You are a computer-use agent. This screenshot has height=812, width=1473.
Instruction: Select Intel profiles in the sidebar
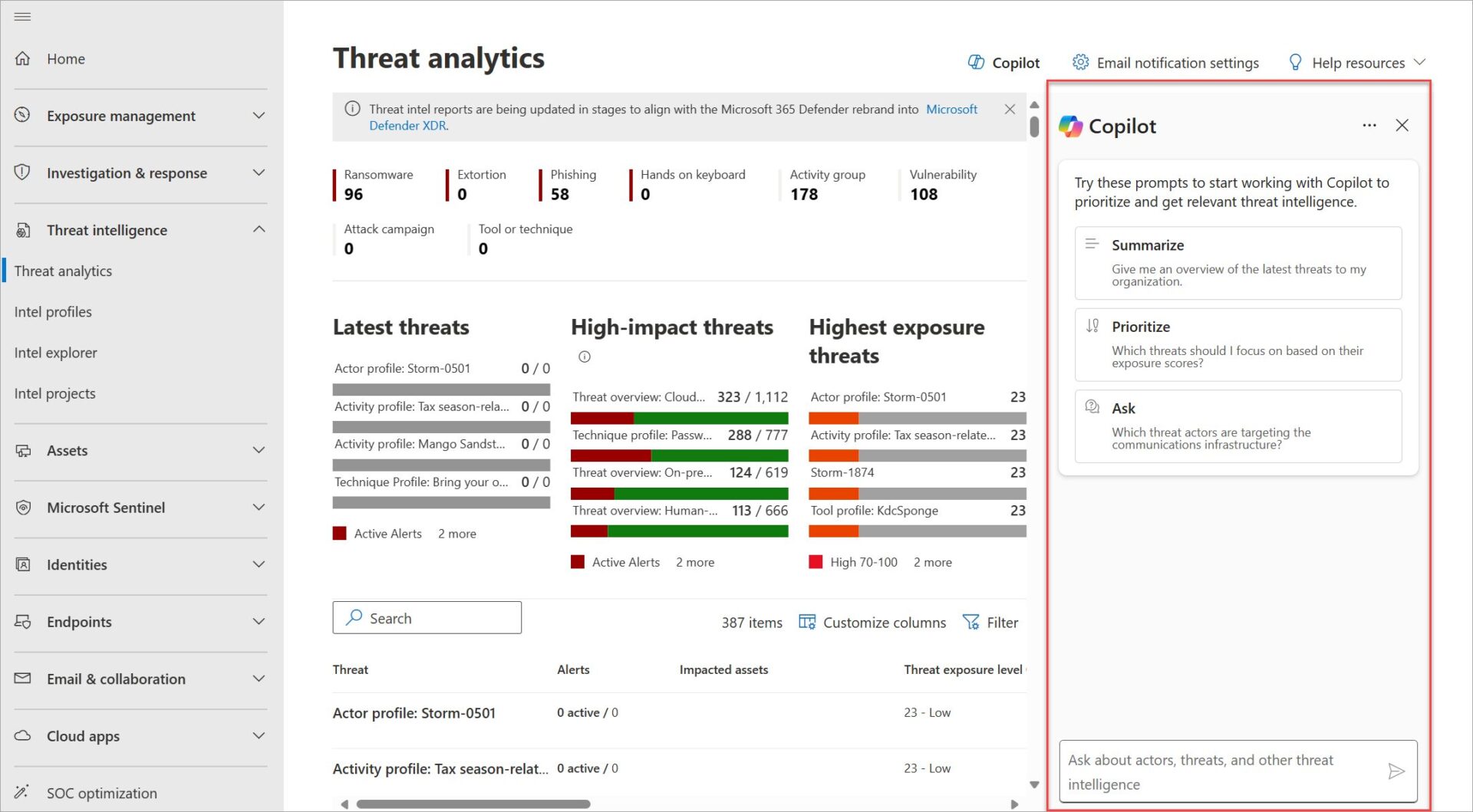(x=53, y=311)
